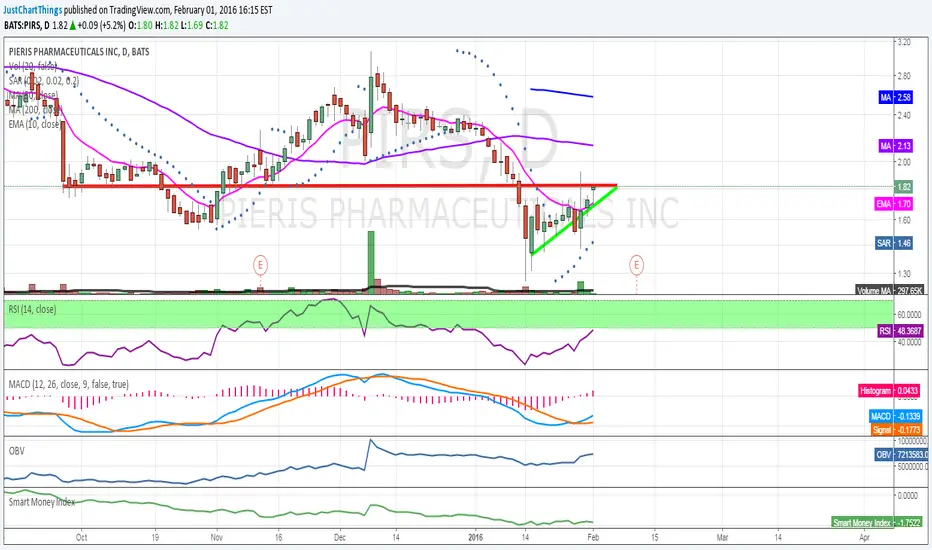This screenshot has width=932, height=550.
Task: Click the Smart Money Index -1.7522 tag
Action: pyautogui.click(x=877, y=522)
